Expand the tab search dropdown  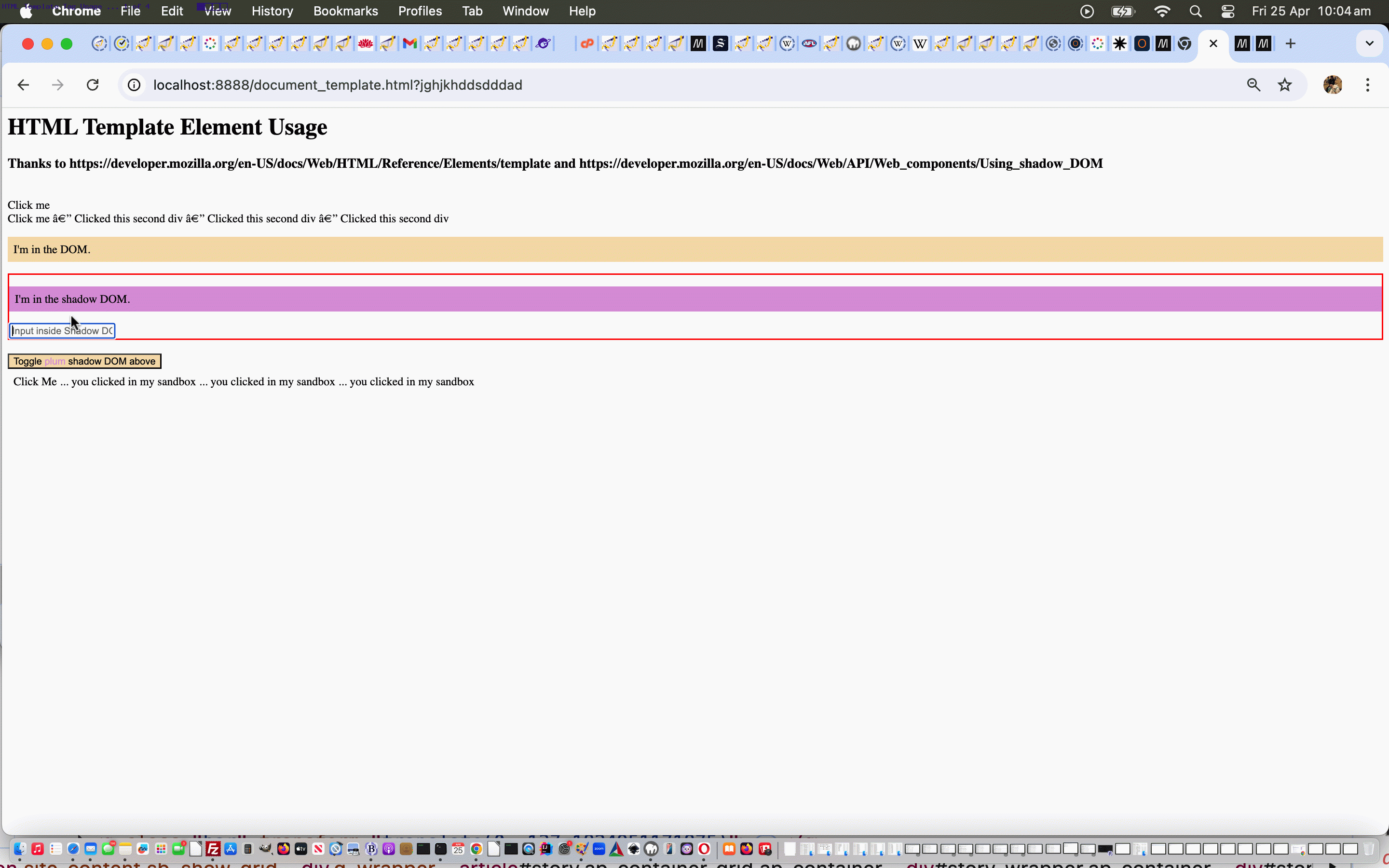point(1370,43)
